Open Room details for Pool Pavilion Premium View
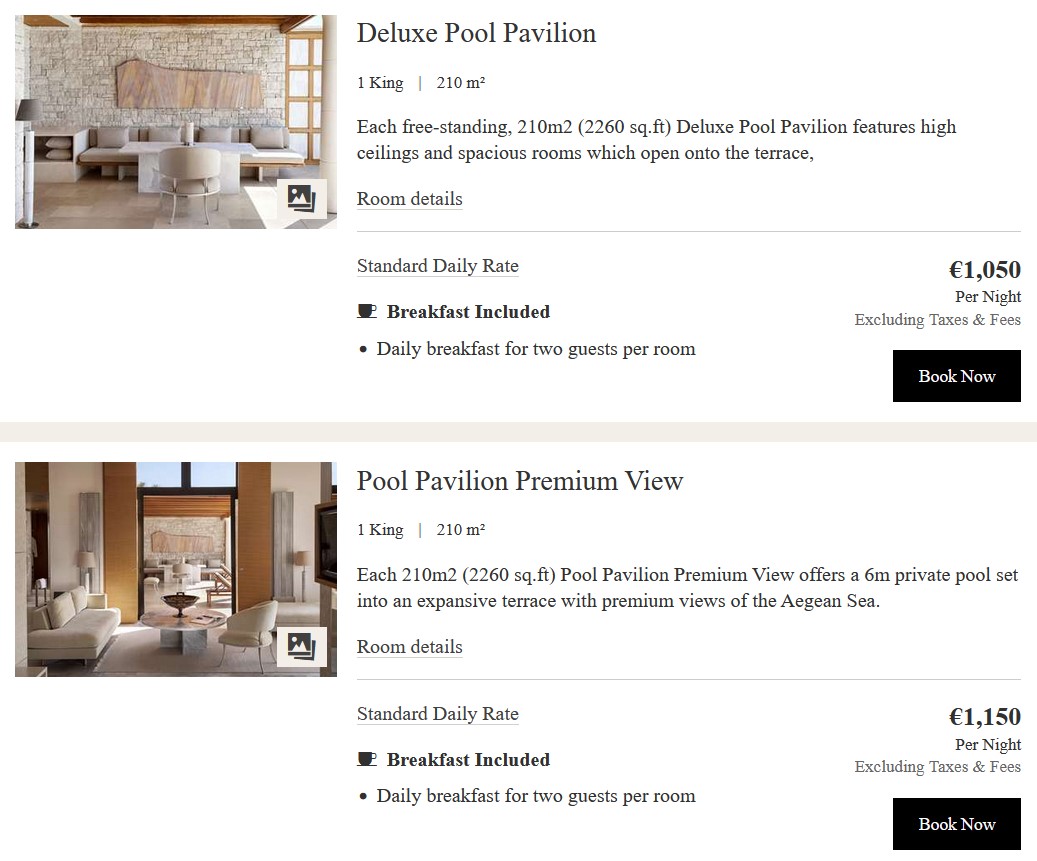Screen dimensions: 1037x861 click(x=409, y=647)
